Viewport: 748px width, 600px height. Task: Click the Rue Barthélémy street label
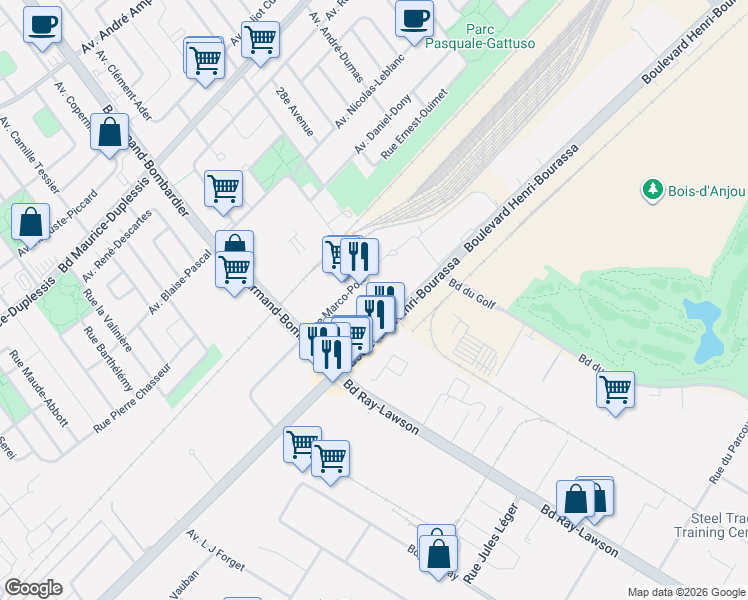coord(108,359)
